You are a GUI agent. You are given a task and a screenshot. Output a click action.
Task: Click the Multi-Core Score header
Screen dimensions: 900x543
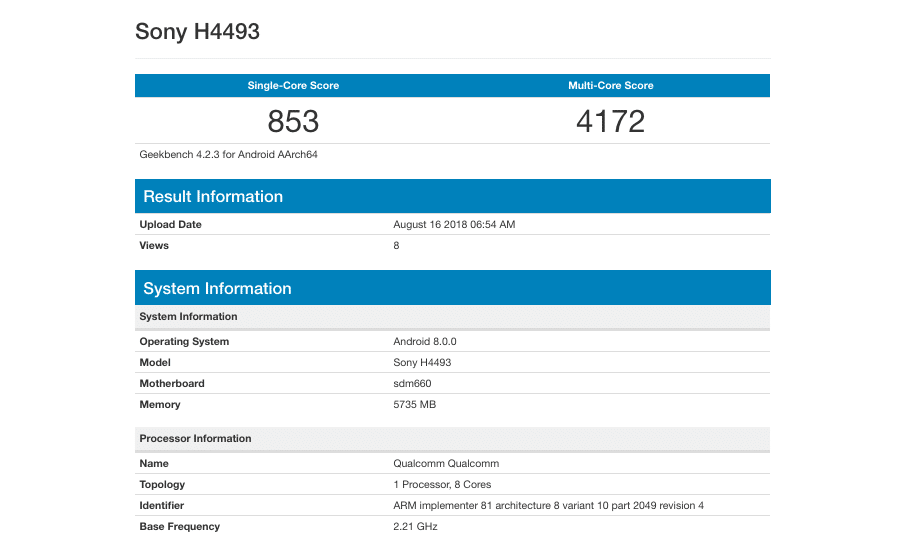[x=611, y=86]
